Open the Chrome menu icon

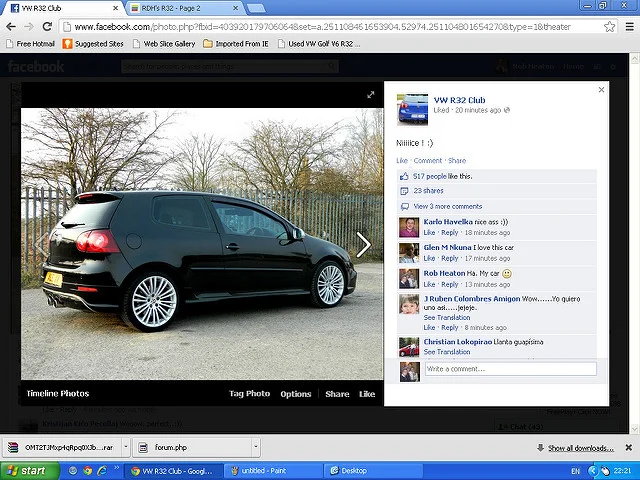click(629, 27)
